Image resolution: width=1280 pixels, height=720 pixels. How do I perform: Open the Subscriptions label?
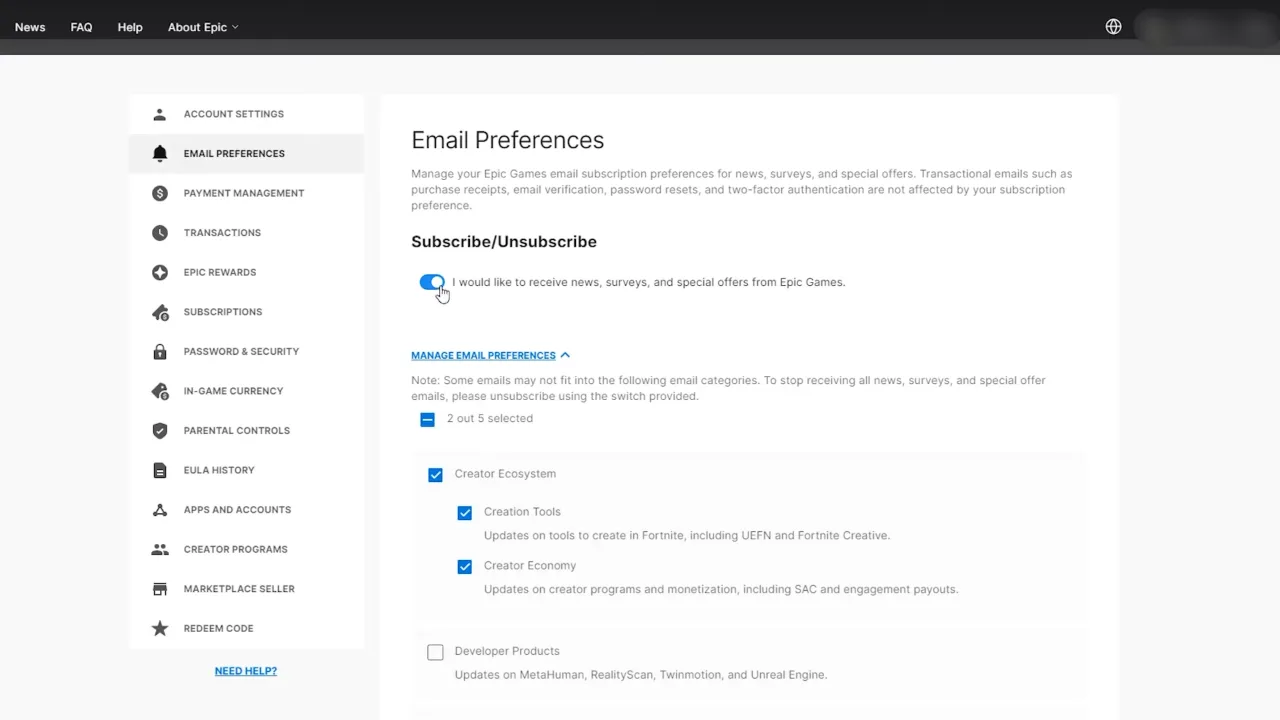(223, 312)
